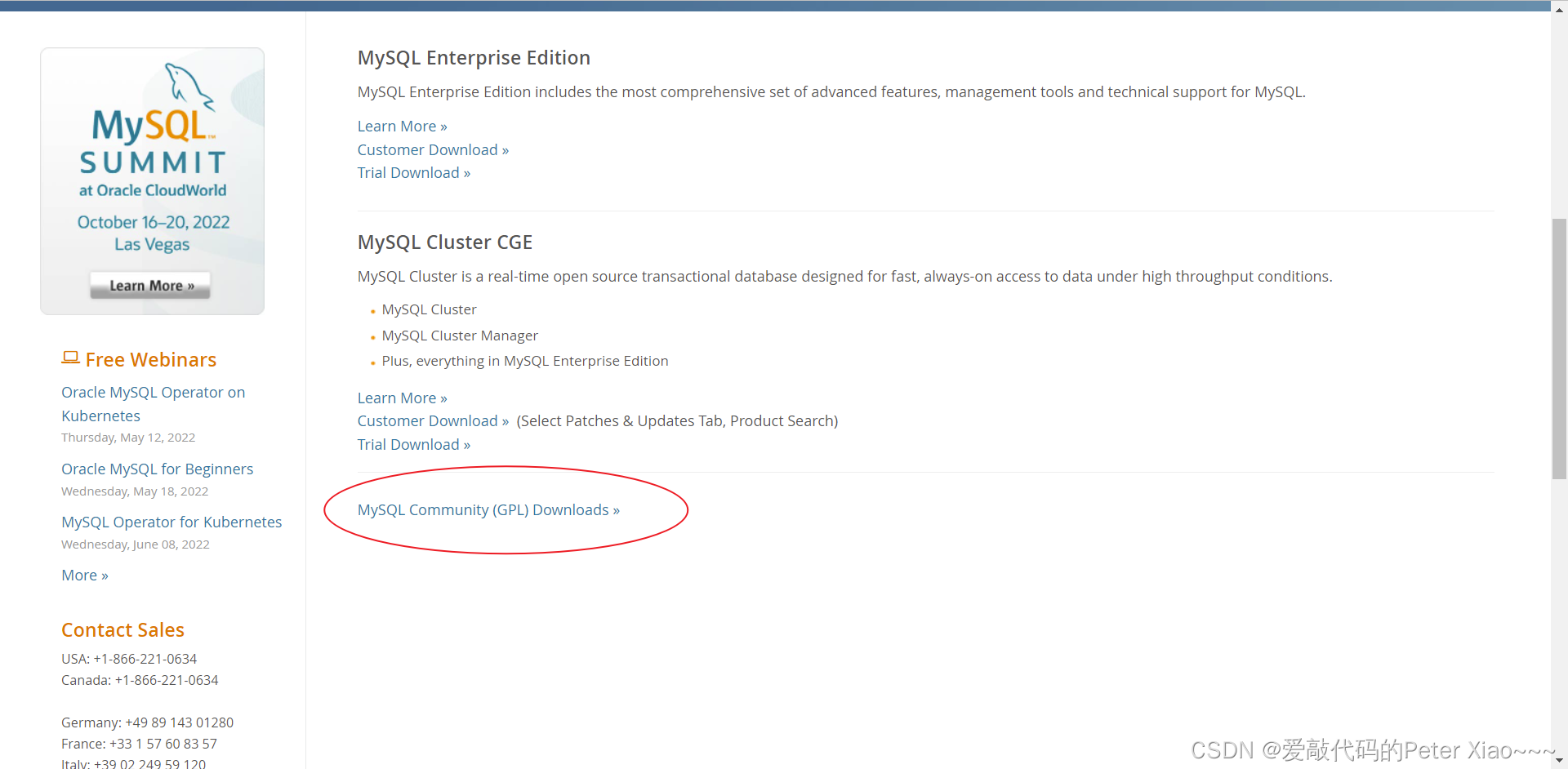The height and width of the screenshot is (769, 1568).
Task: Open Learn More under MySQL Enterprise Edition
Action: pos(402,126)
